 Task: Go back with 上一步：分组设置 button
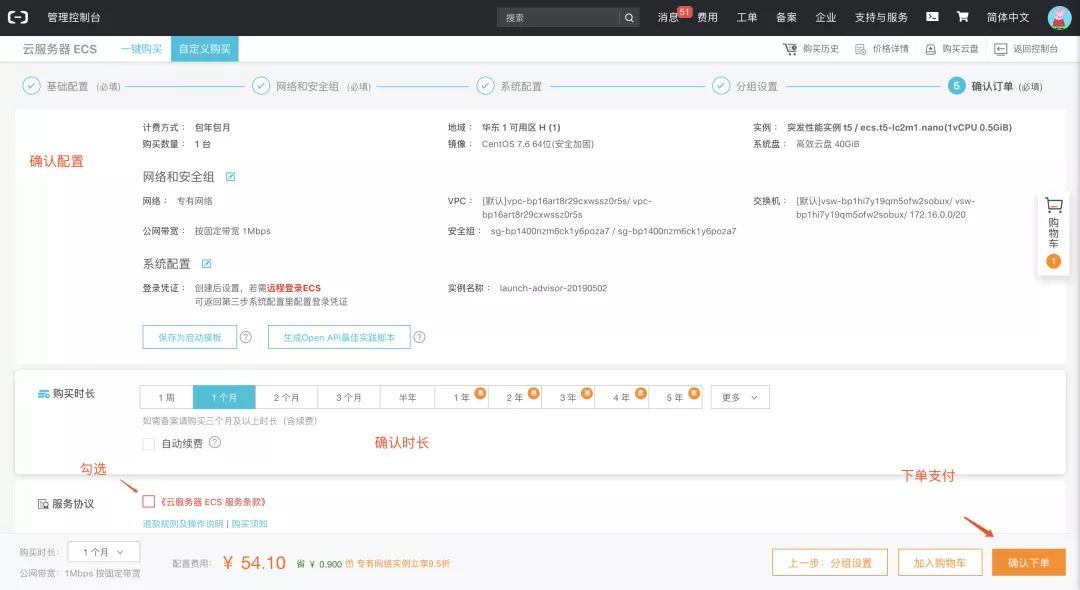pos(830,562)
